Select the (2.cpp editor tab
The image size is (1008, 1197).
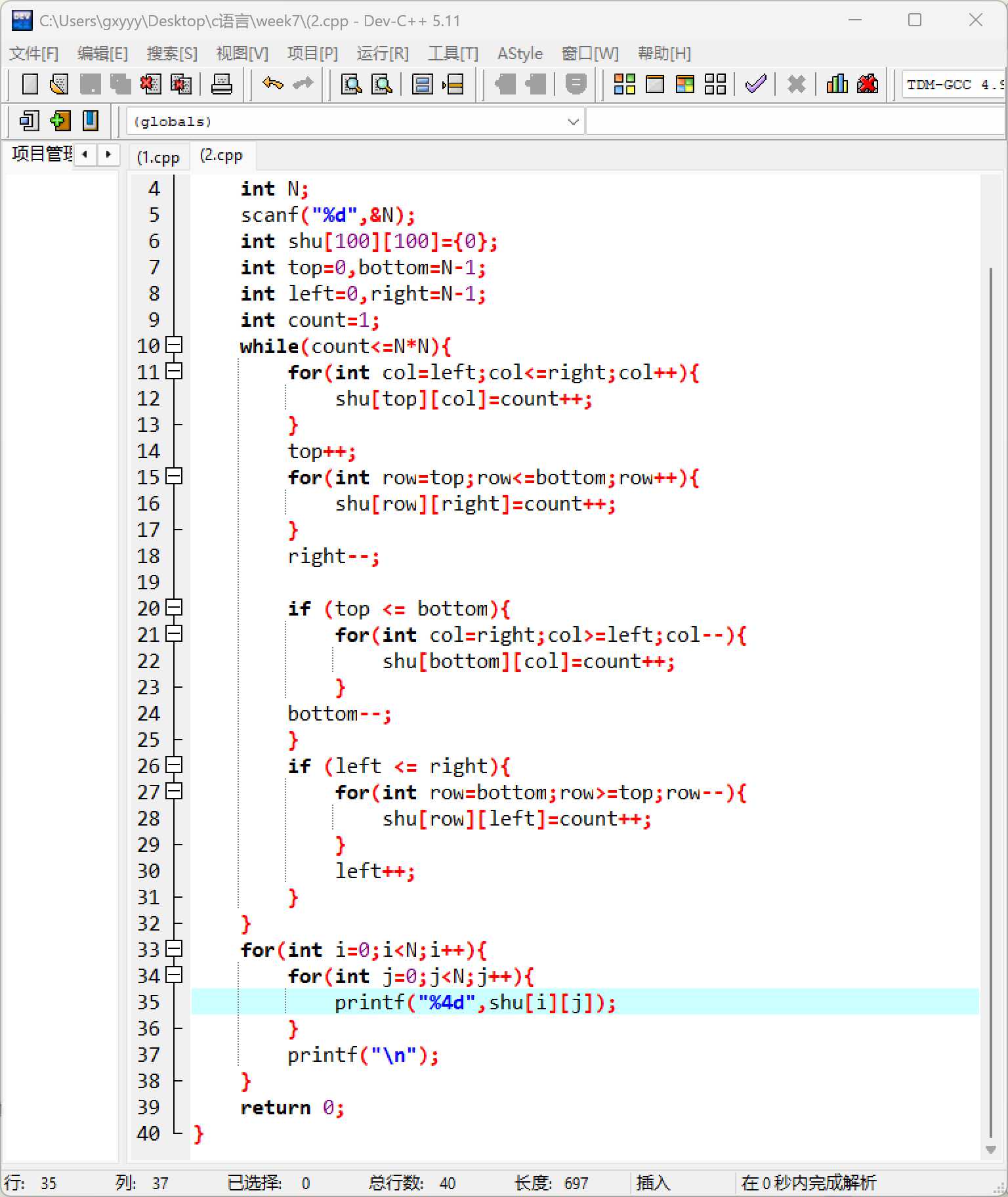222,156
